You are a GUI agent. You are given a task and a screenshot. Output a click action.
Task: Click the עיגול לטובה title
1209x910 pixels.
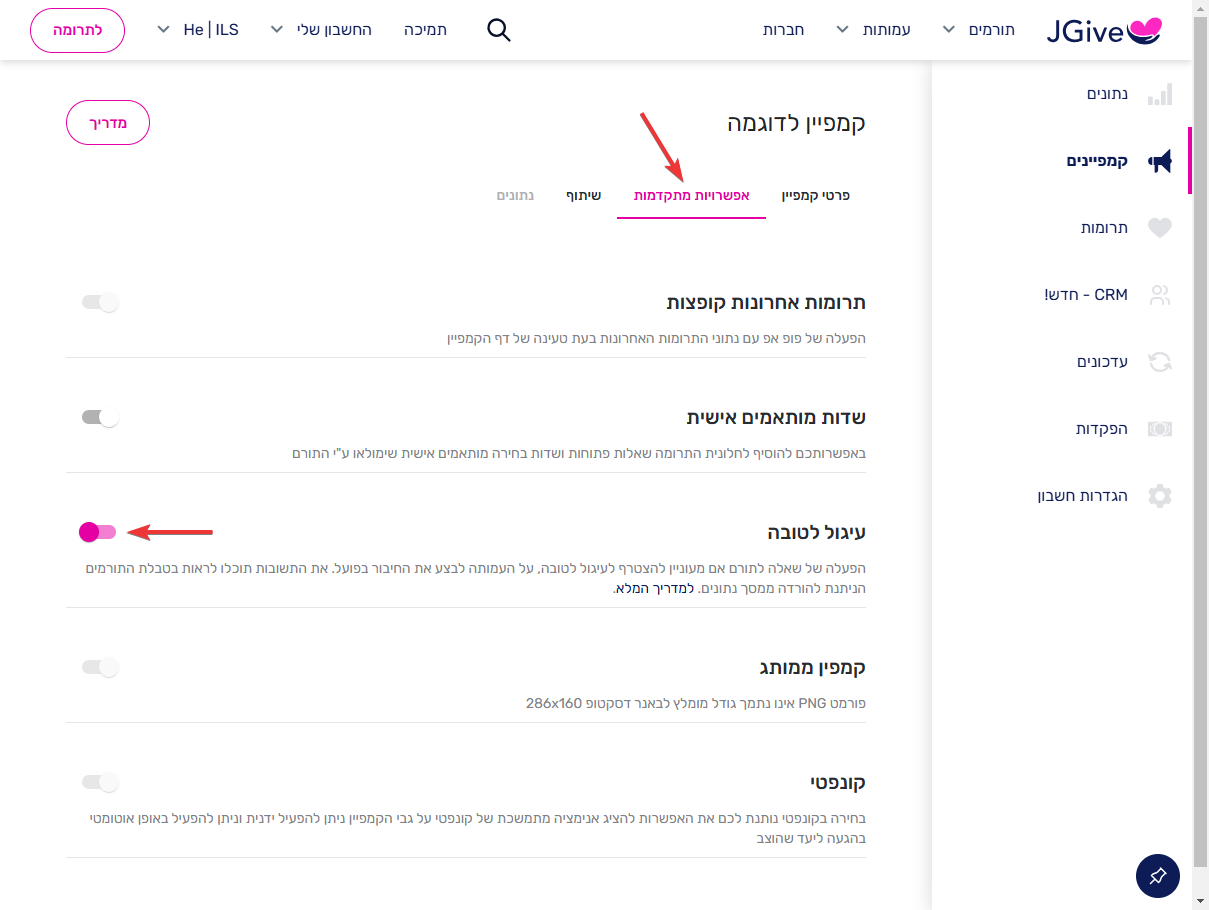816,532
